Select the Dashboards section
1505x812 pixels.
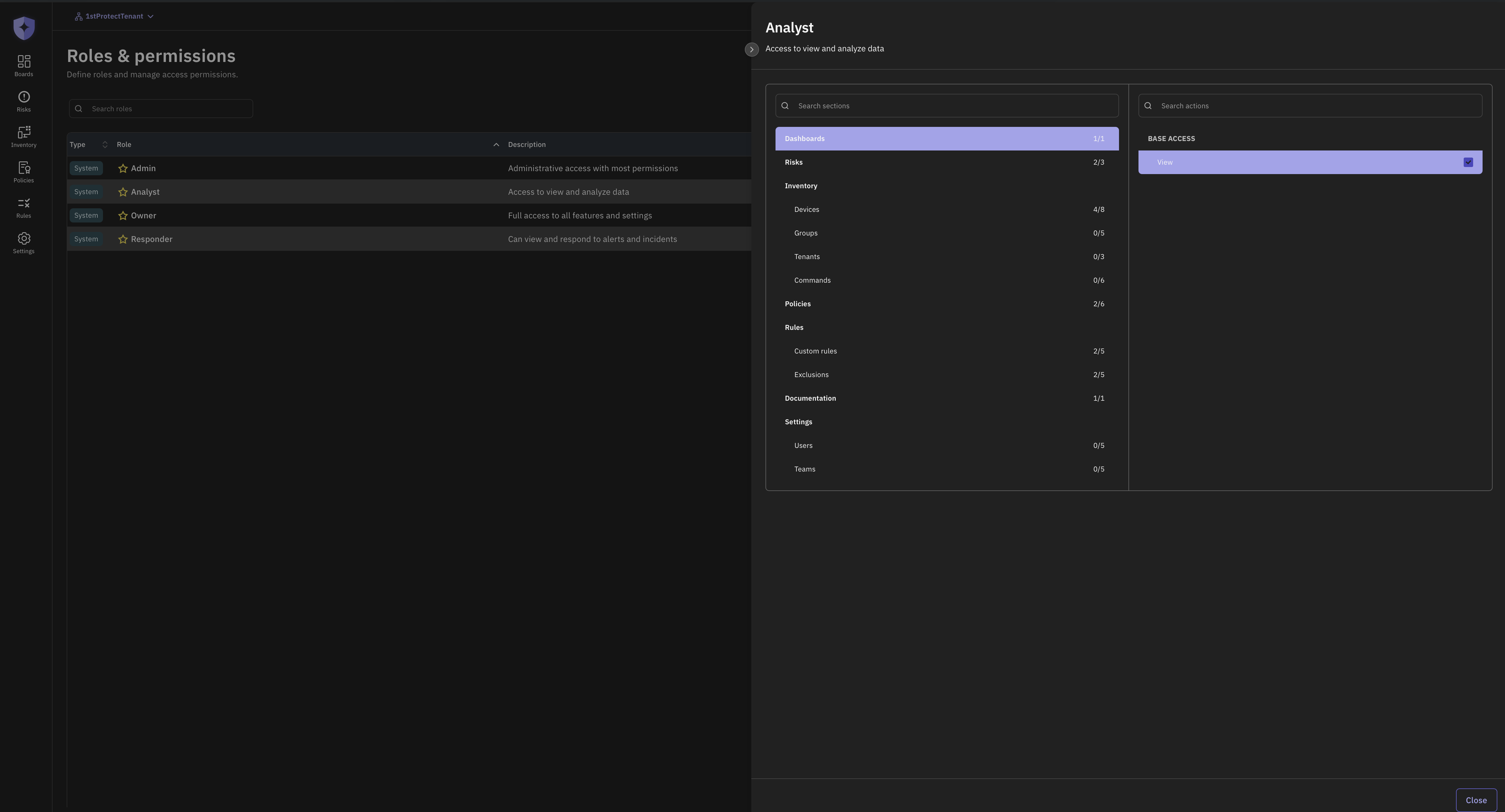pyautogui.click(x=947, y=138)
